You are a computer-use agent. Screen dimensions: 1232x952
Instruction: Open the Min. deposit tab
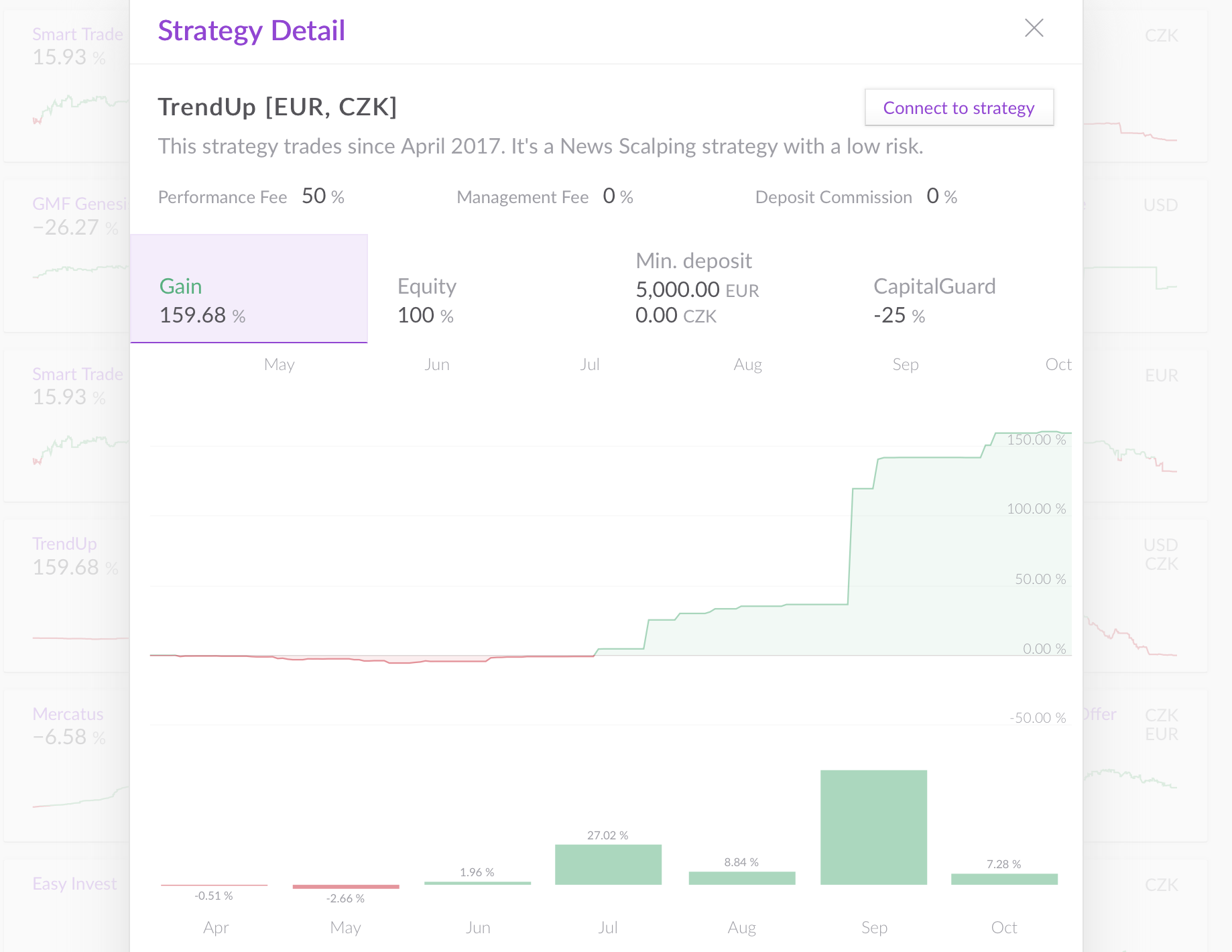[725, 289]
